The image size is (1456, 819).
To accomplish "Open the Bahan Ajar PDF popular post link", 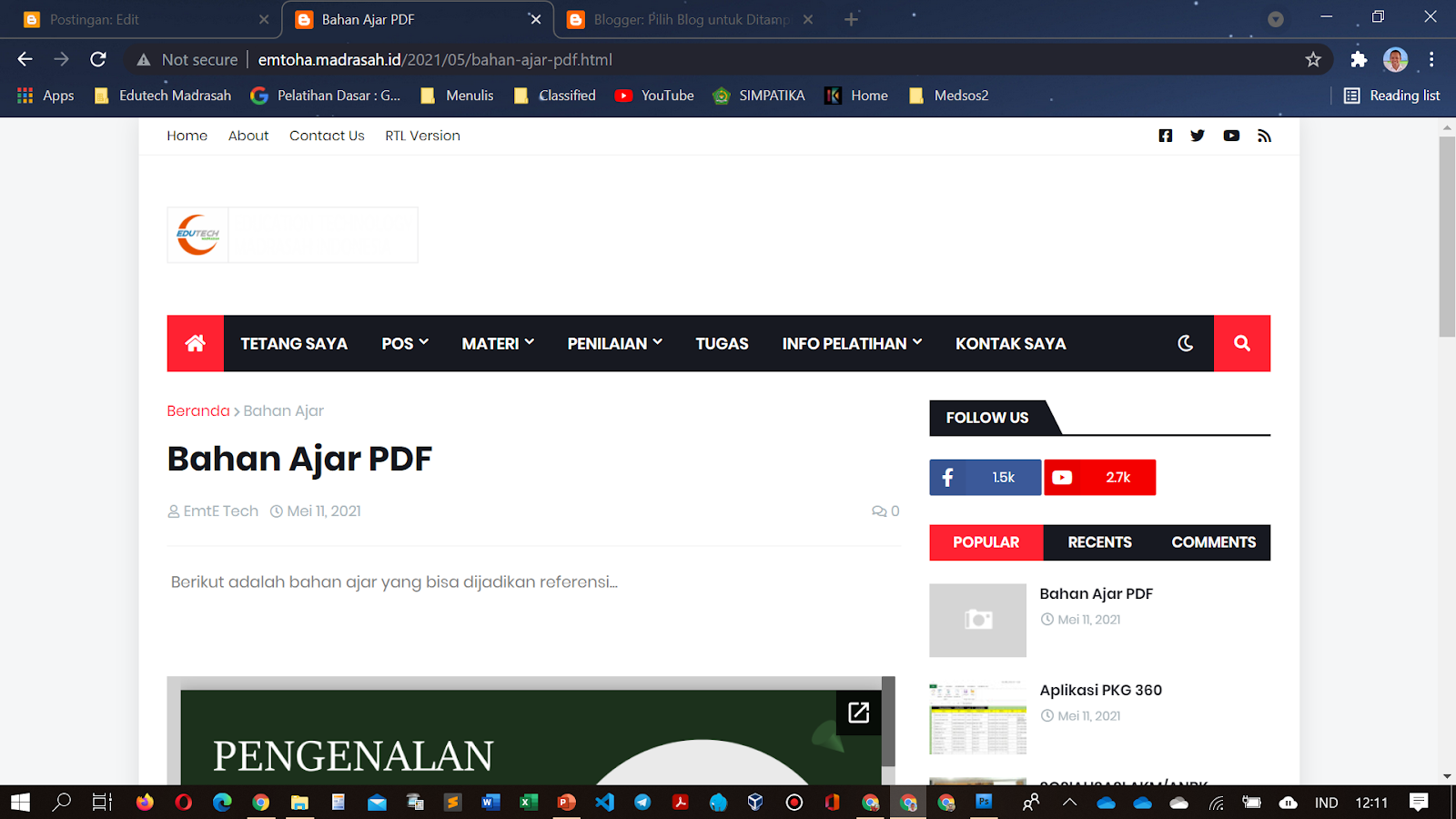I will (x=1097, y=593).
